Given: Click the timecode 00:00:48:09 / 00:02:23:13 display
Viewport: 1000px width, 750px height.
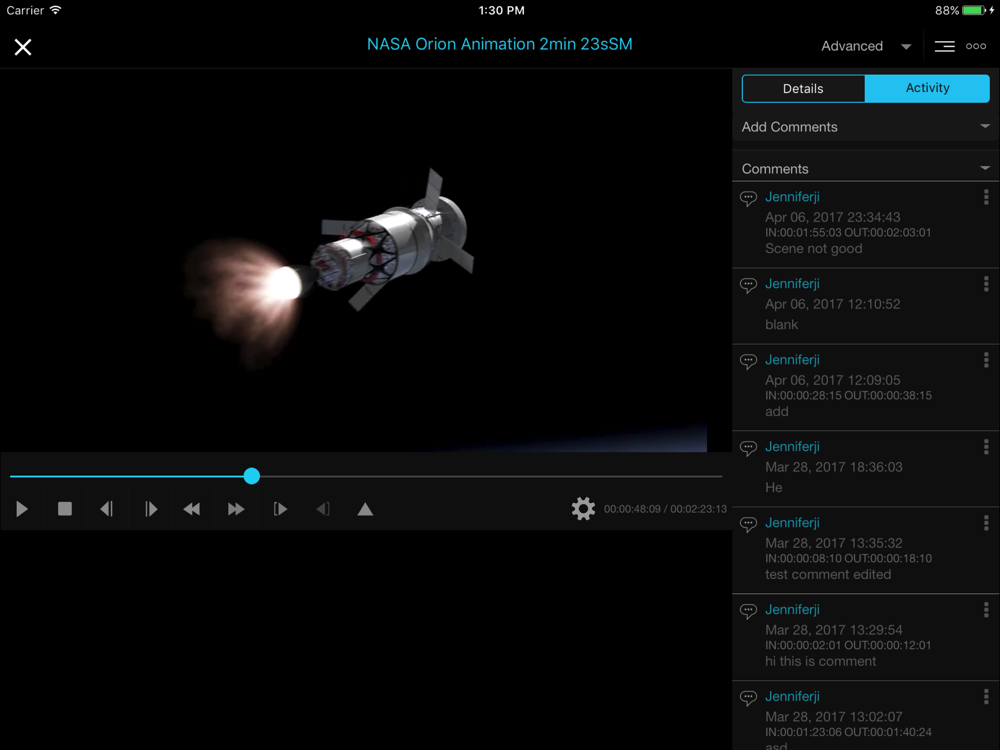Looking at the screenshot, I should click(665, 509).
